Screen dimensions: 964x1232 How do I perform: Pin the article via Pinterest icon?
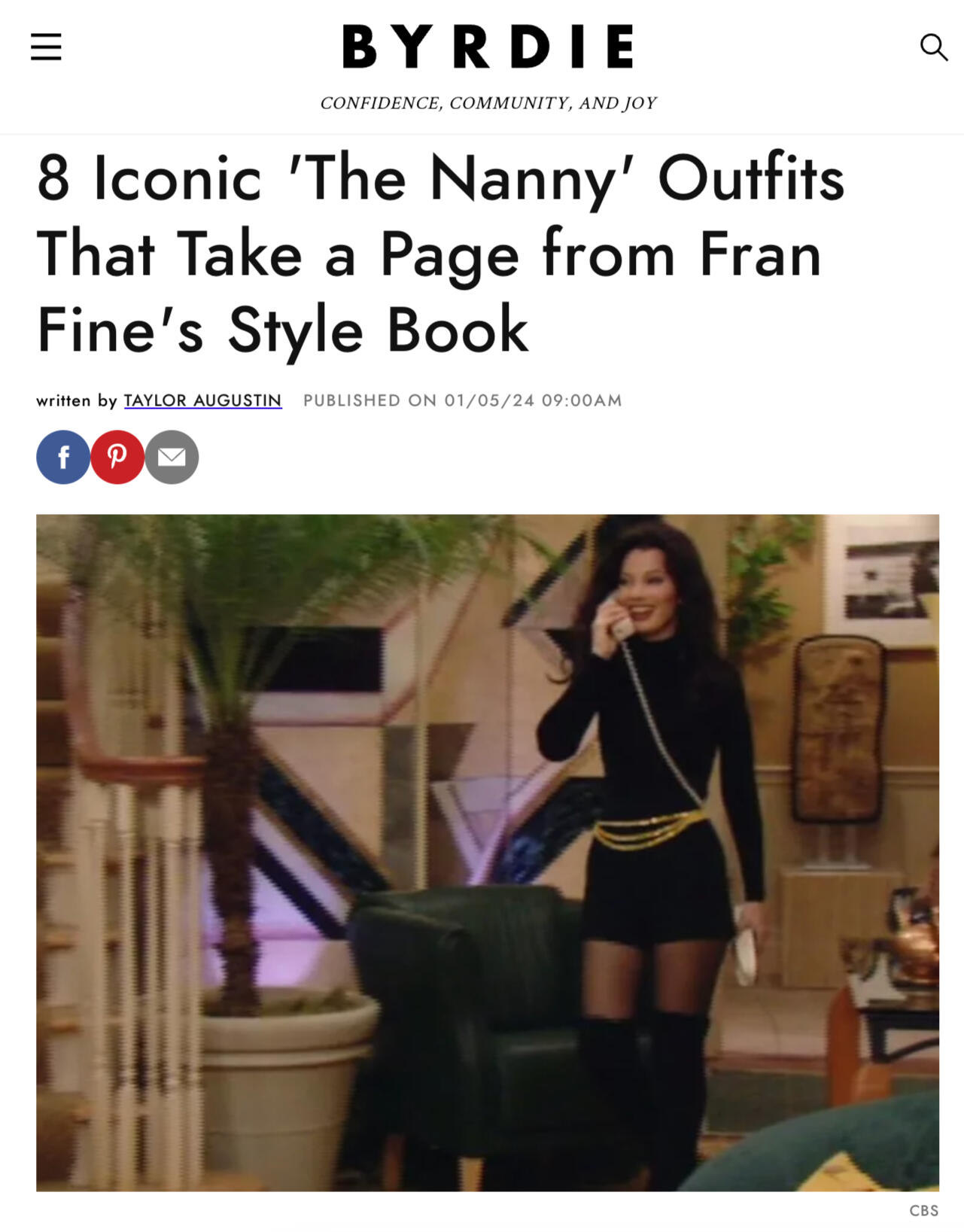click(117, 457)
